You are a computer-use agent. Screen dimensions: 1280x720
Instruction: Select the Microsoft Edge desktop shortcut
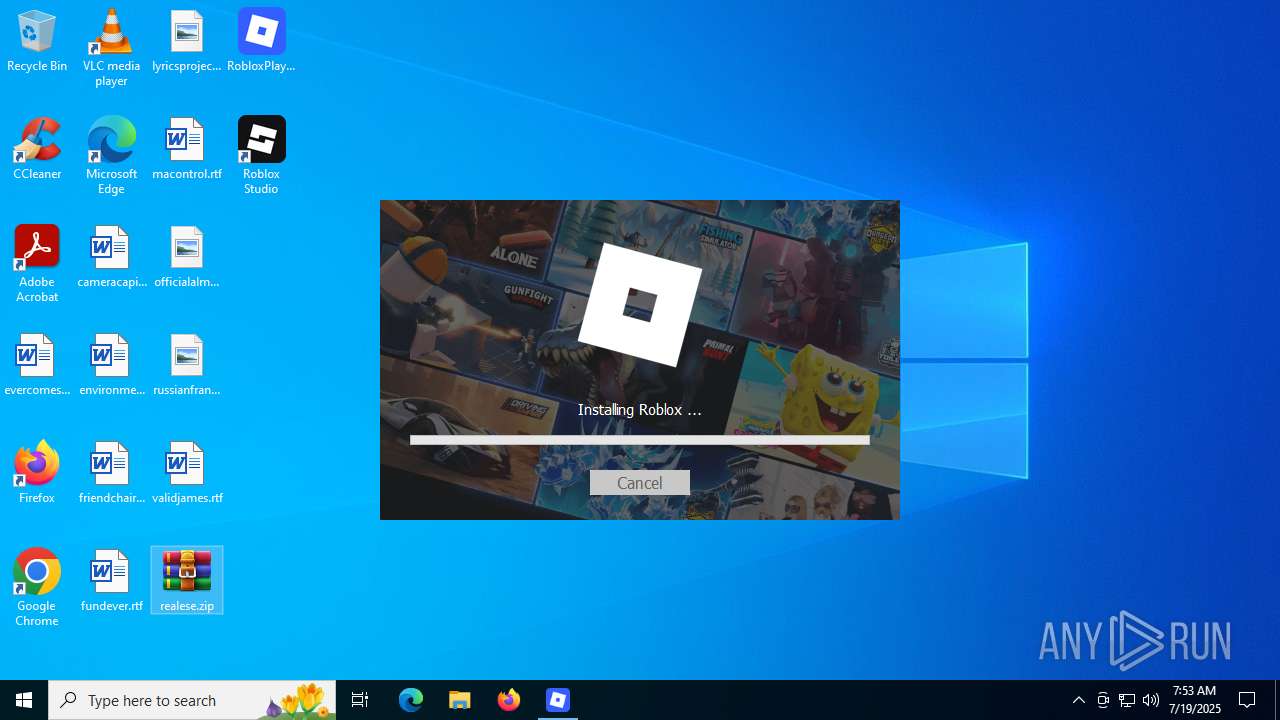pyautogui.click(x=111, y=156)
